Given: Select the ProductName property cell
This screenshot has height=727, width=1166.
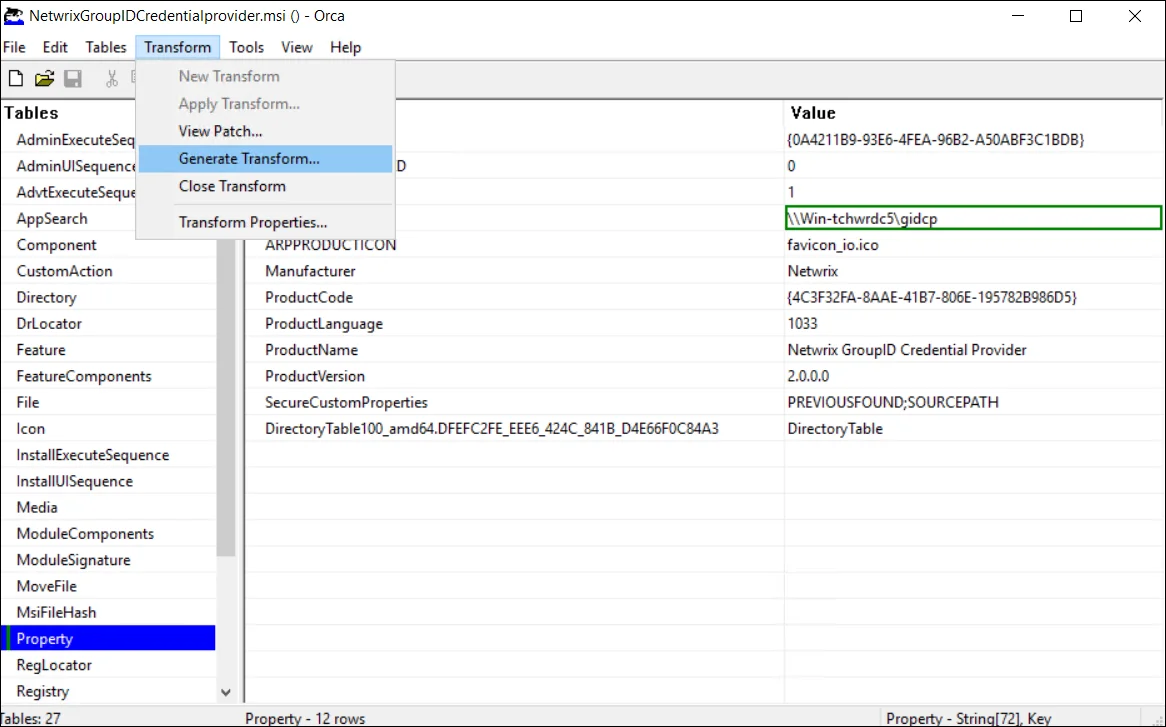Looking at the screenshot, I should tap(311, 350).
